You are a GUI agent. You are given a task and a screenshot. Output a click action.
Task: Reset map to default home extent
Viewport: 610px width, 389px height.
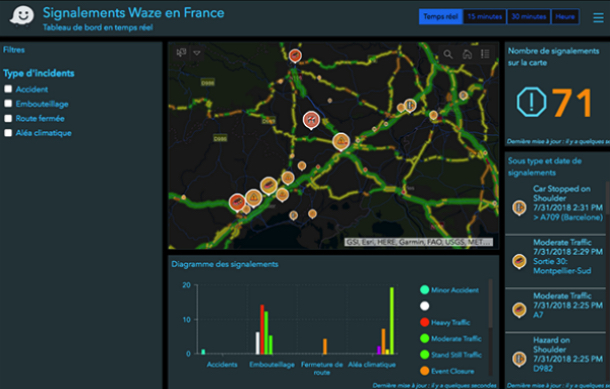coord(467,54)
